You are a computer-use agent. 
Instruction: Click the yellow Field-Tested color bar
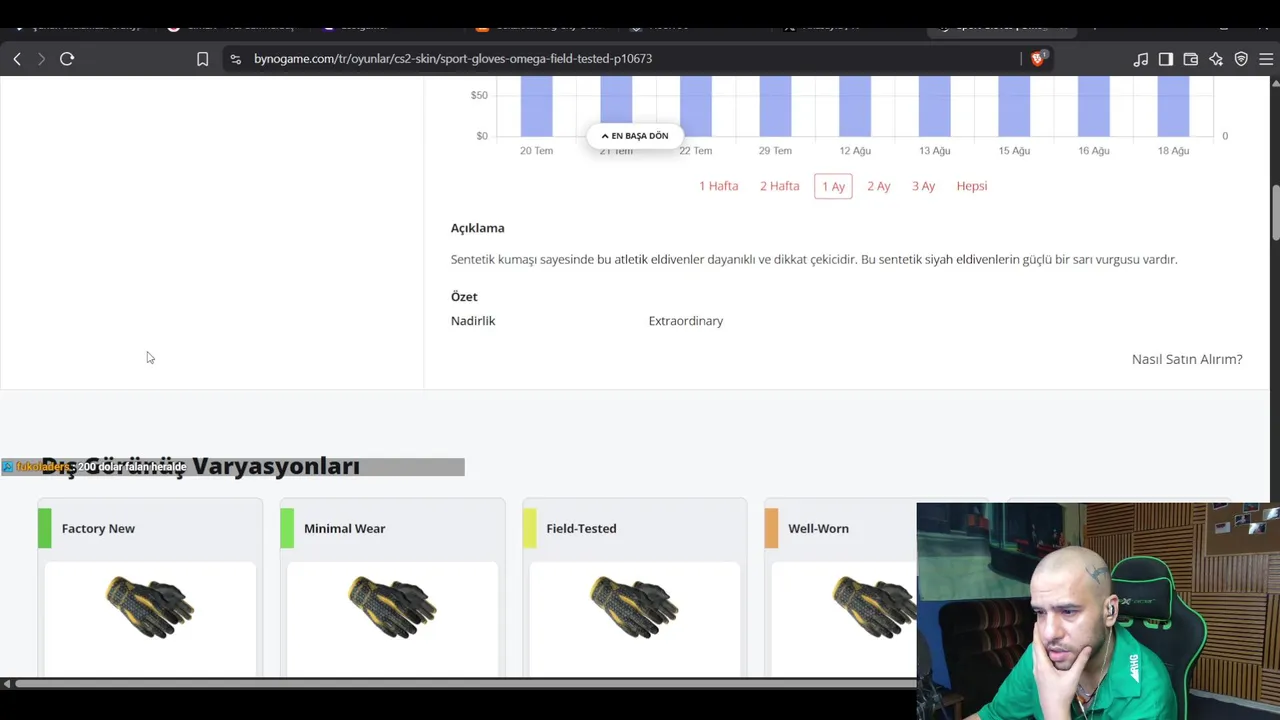529,528
